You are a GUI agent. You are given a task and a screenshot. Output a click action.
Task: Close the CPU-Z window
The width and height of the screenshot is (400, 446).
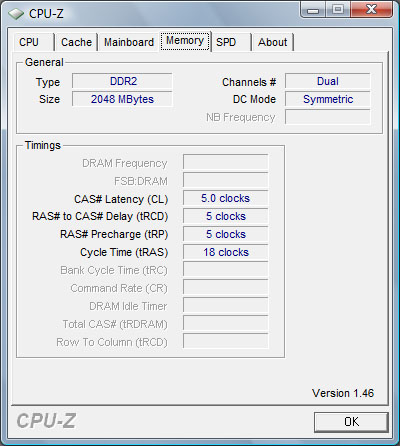[x=371, y=9]
